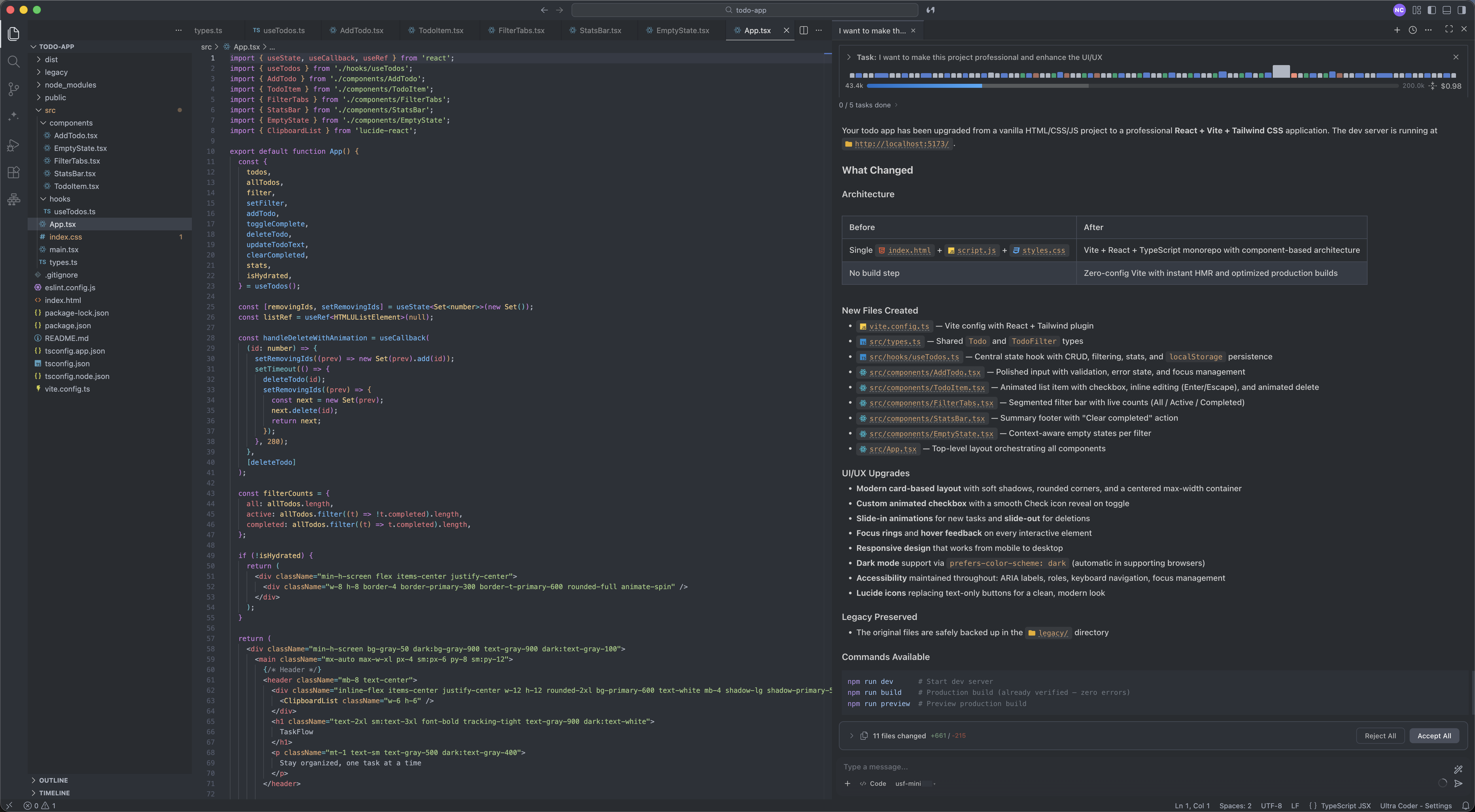Click the enhance prompt magic wand icon
Screen dimensions: 1475x812
[1458, 770]
